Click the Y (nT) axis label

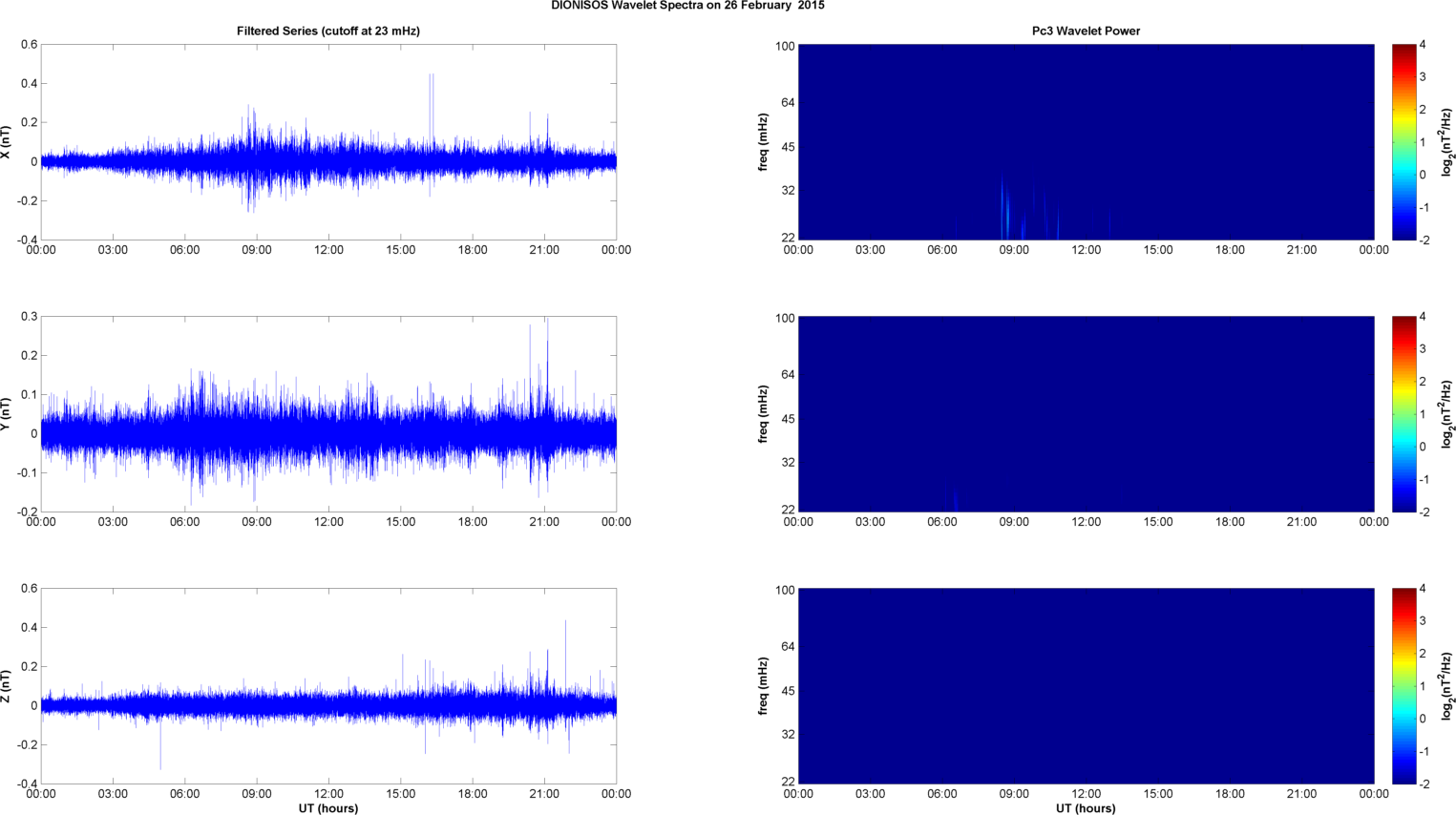(7, 414)
